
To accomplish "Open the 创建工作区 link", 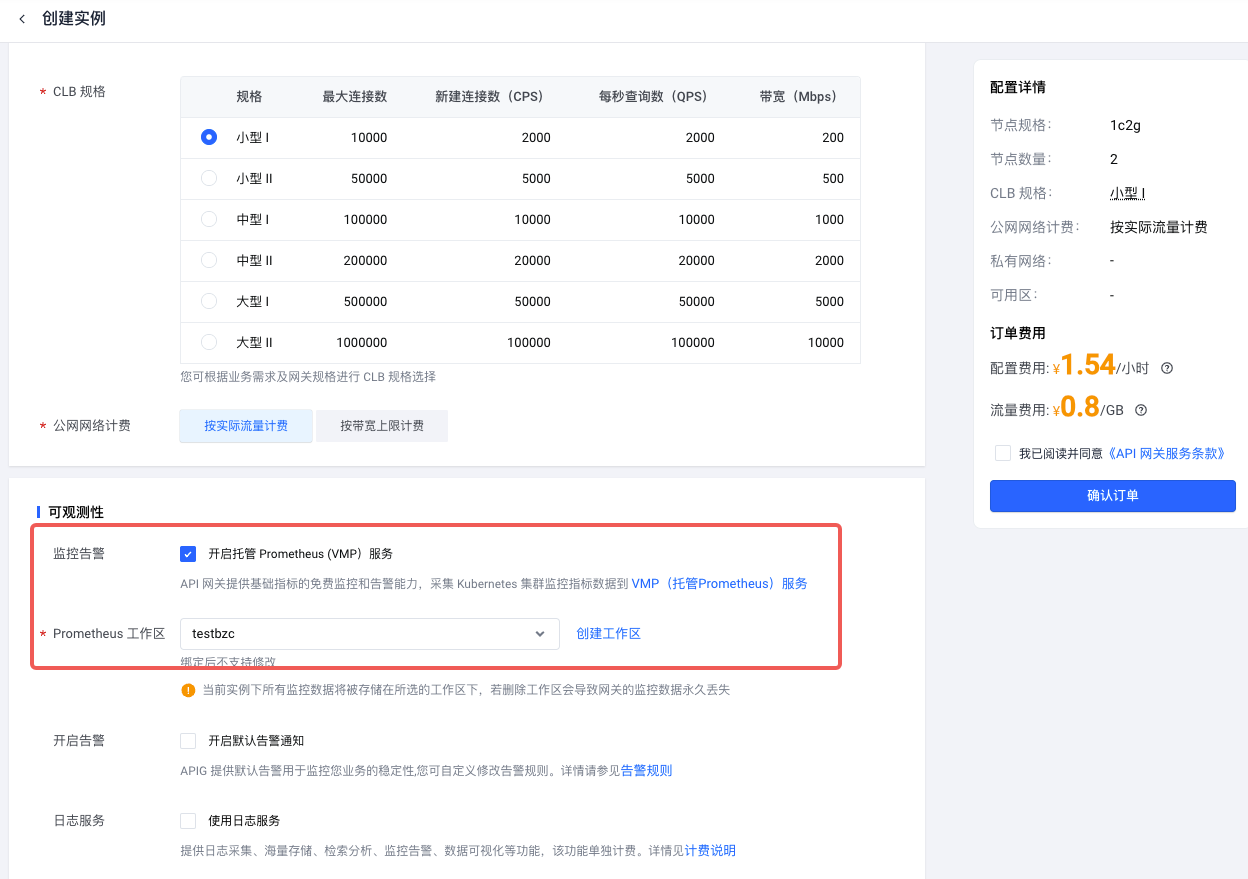I will tap(608, 634).
